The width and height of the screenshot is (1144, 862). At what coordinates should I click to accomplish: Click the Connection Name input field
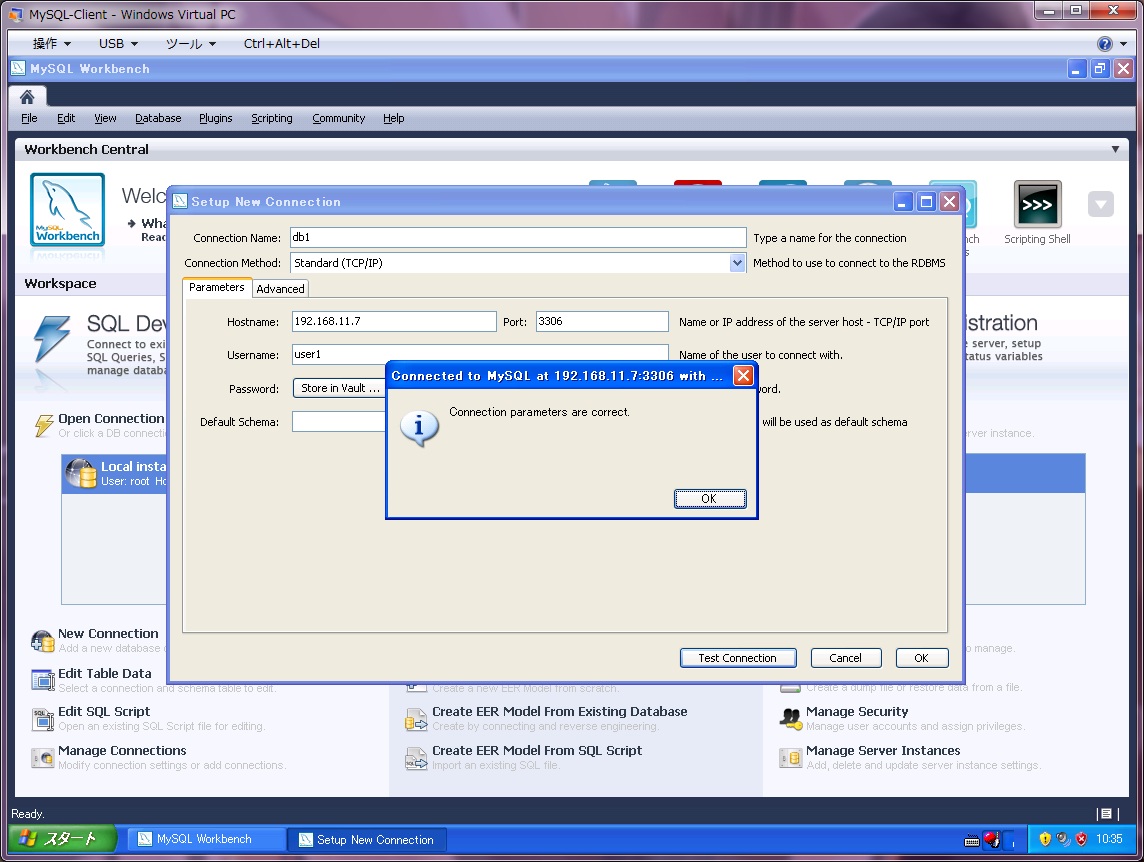(x=518, y=237)
